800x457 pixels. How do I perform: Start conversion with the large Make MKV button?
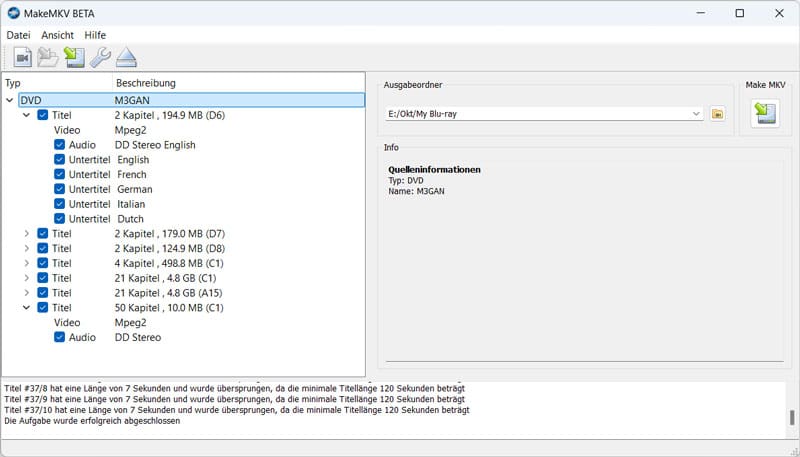coord(766,114)
